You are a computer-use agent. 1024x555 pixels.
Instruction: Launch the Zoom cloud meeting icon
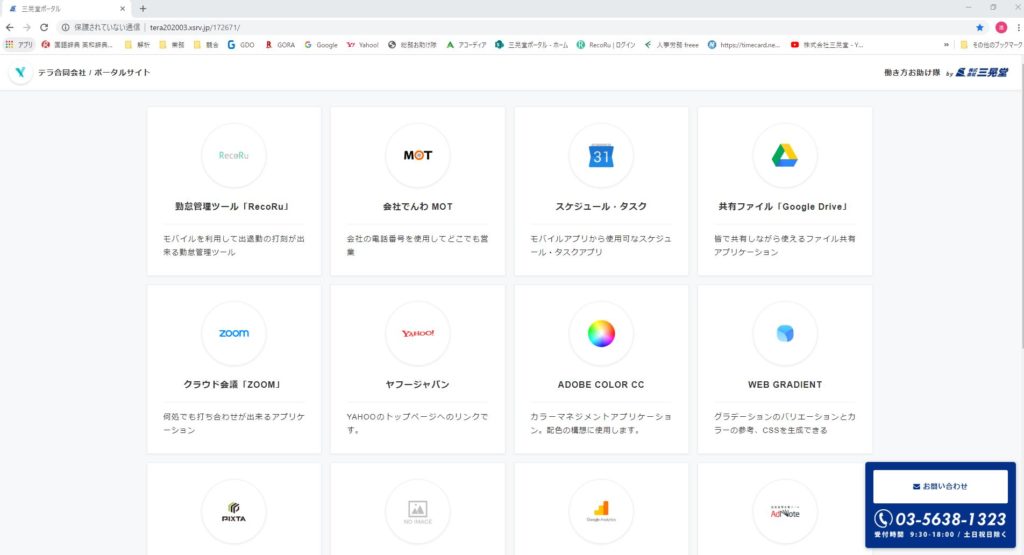pos(233,333)
